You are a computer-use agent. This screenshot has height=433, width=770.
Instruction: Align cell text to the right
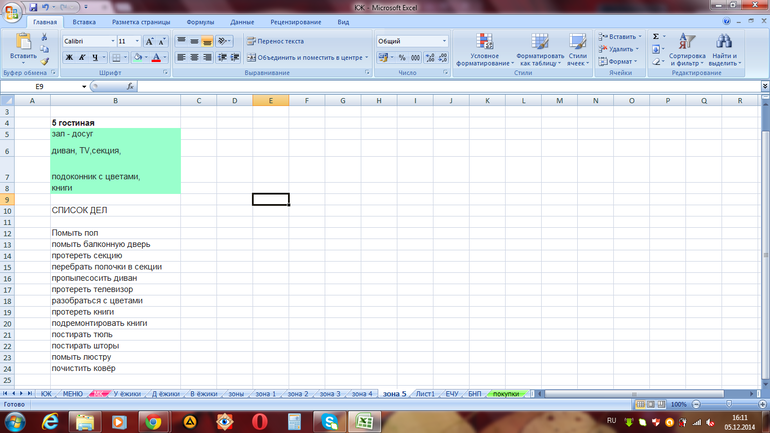pyautogui.click(x=207, y=57)
